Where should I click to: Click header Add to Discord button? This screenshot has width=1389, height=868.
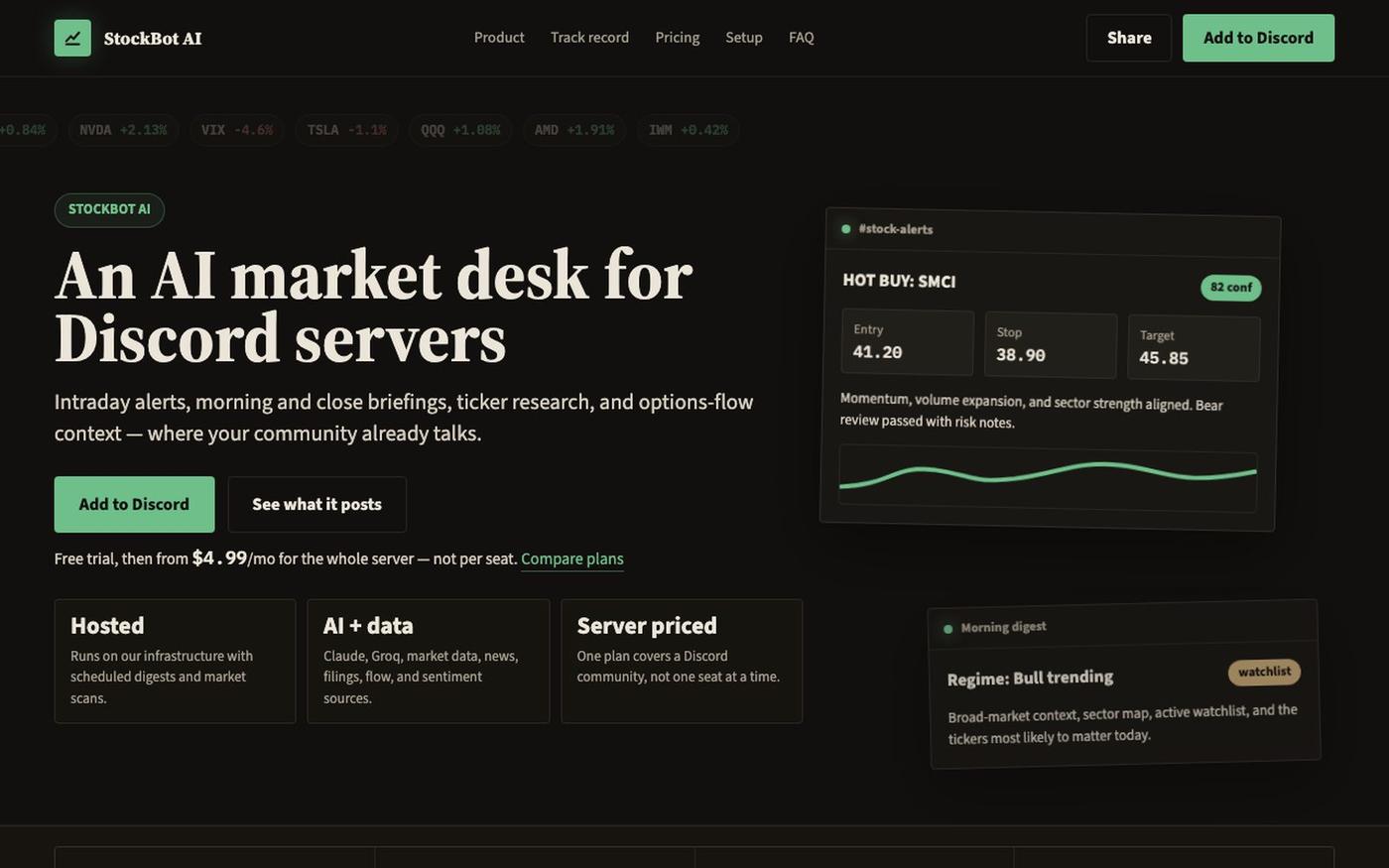(x=1258, y=38)
